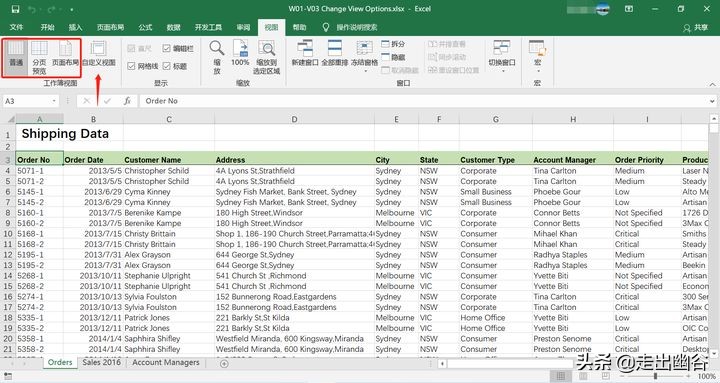Open a New Window (新建窗口)
This screenshot has width=720, height=383.
(305, 53)
